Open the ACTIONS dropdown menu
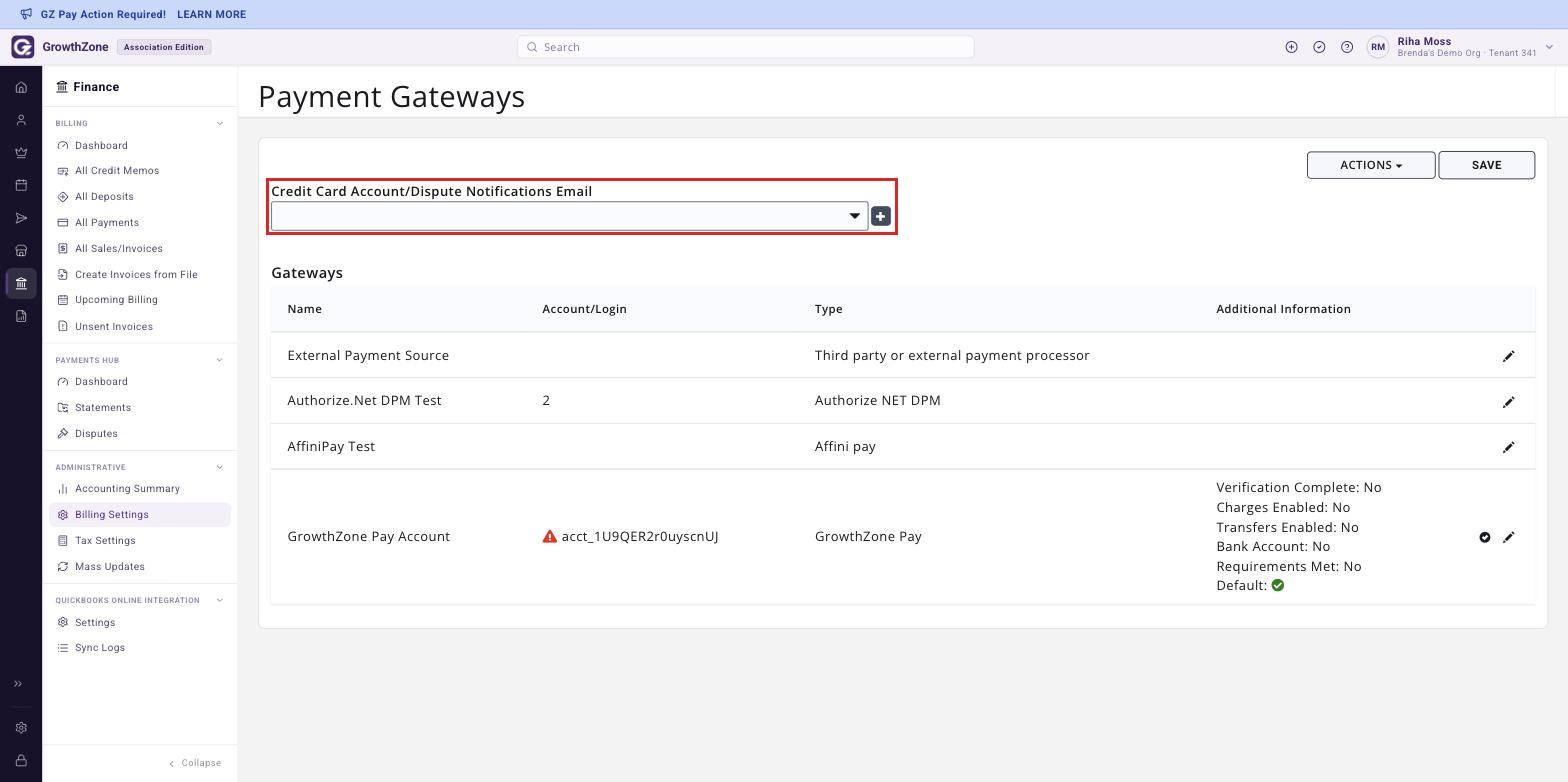This screenshot has height=782, width=1568. coord(1371,165)
